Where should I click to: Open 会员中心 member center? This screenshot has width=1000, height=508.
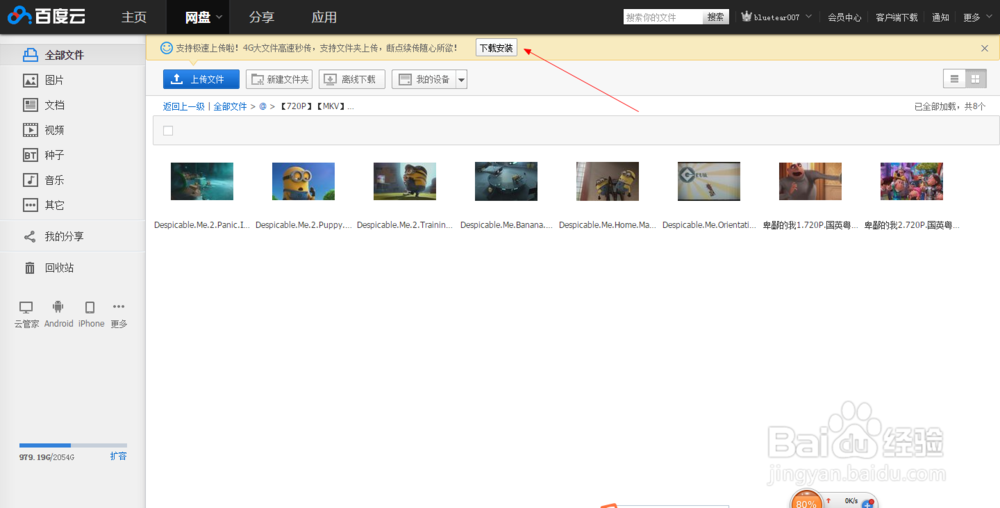pos(844,17)
